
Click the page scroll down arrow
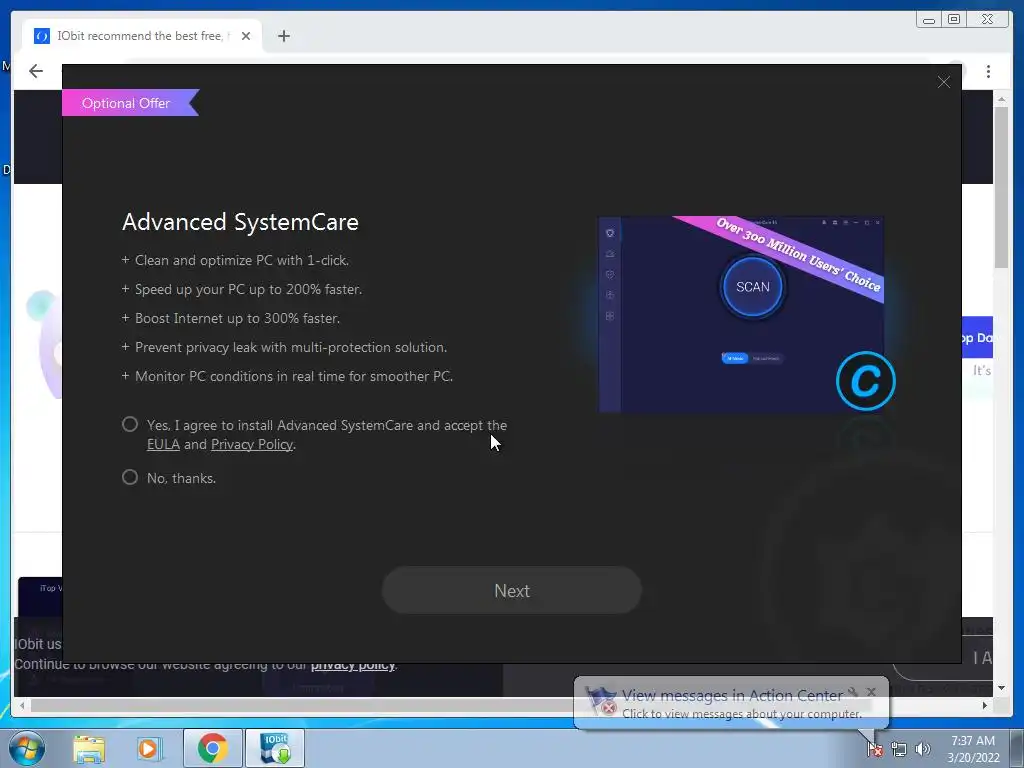pyautogui.click(x=1001, y=688)
